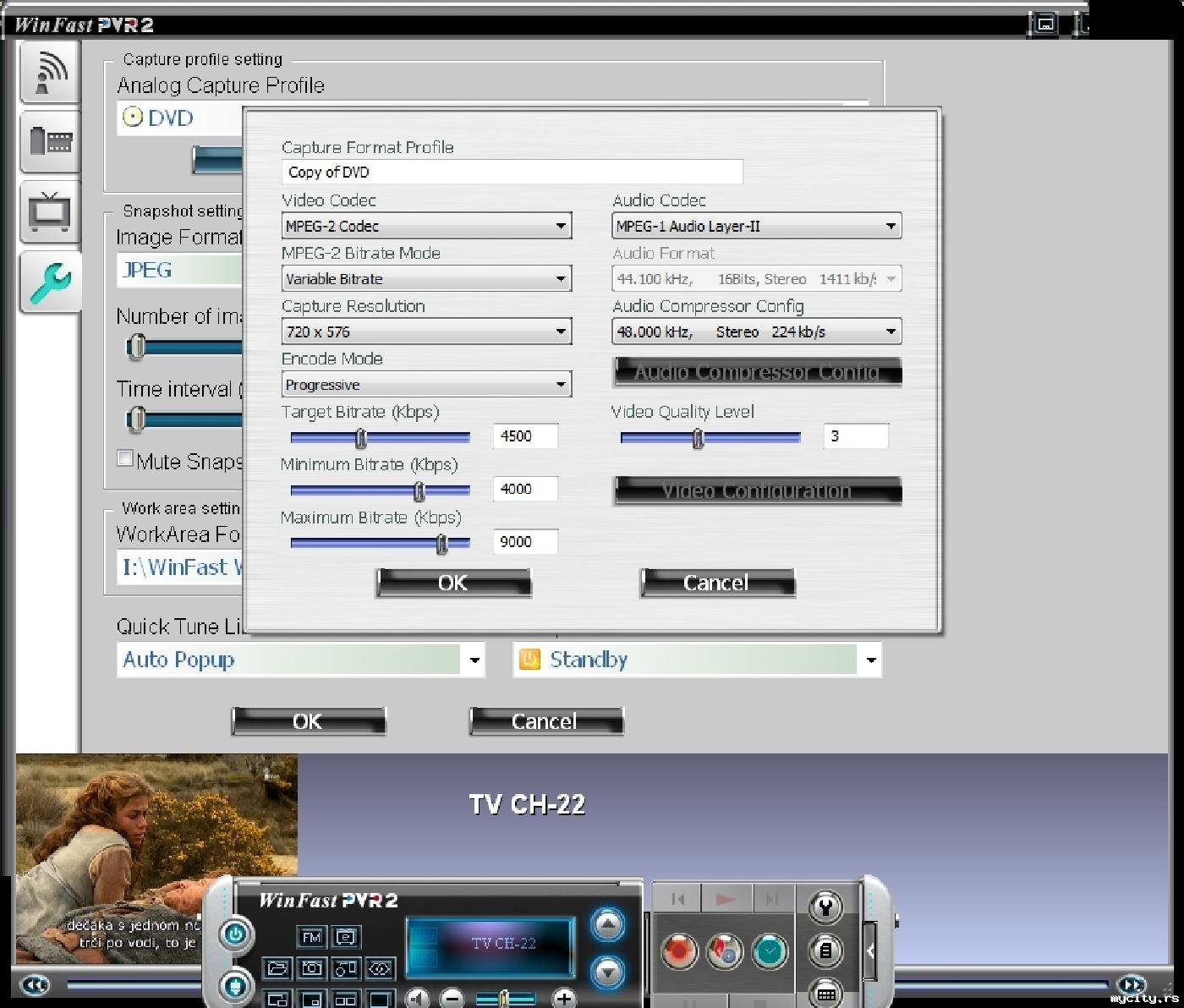The image size is (1184, 1008).
Task: Select the wrench settings tab in the sidebar
Action: coord(50,282)
